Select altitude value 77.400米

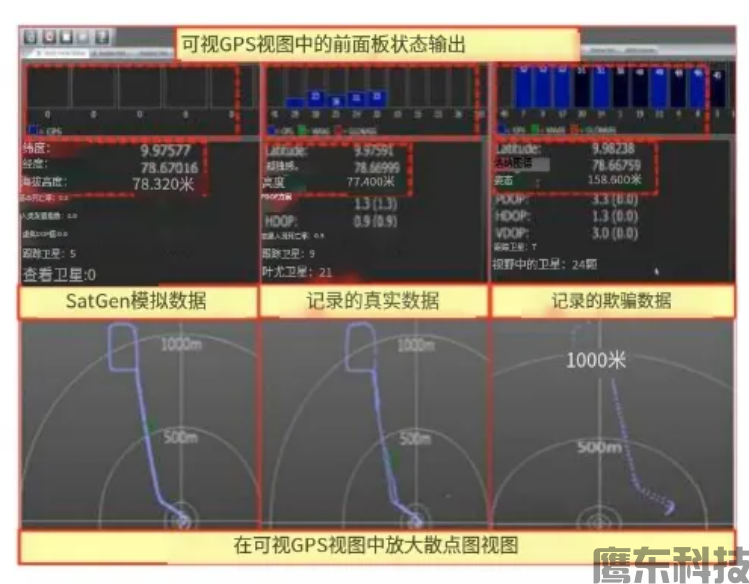(371, 181)
